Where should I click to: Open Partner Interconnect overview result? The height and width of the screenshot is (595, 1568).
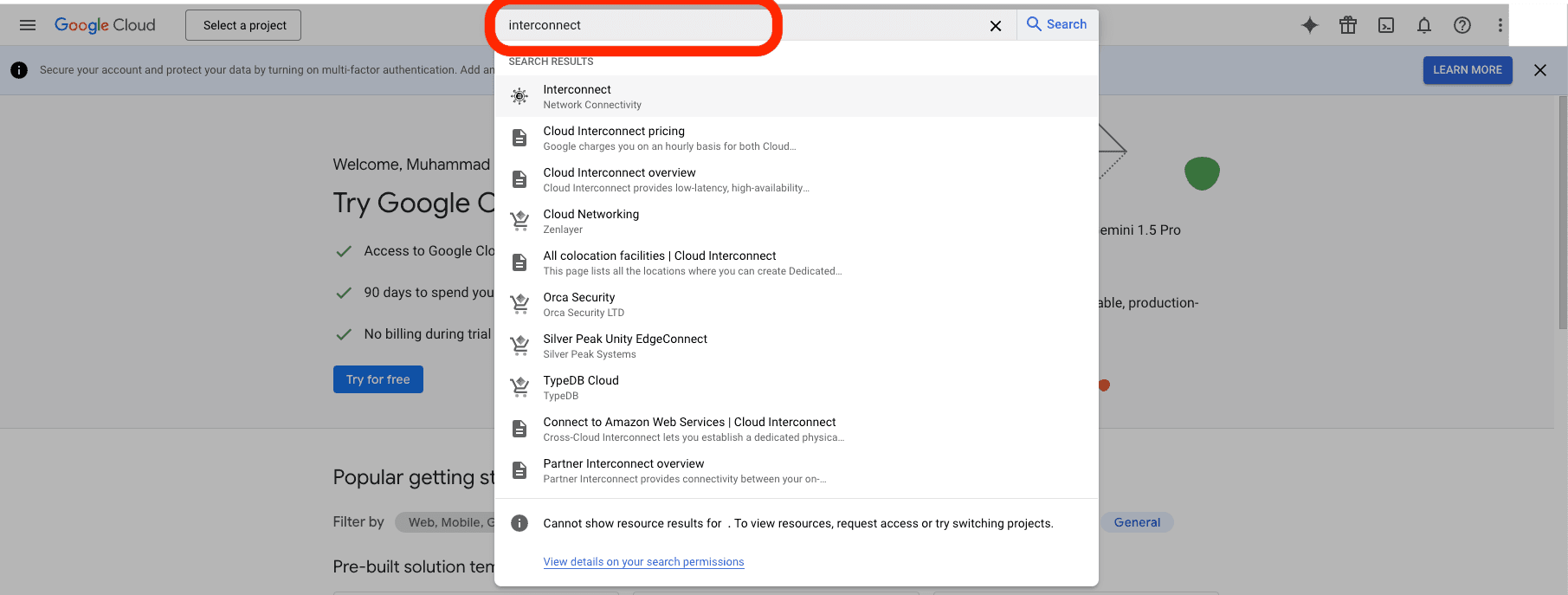point(797,470)
